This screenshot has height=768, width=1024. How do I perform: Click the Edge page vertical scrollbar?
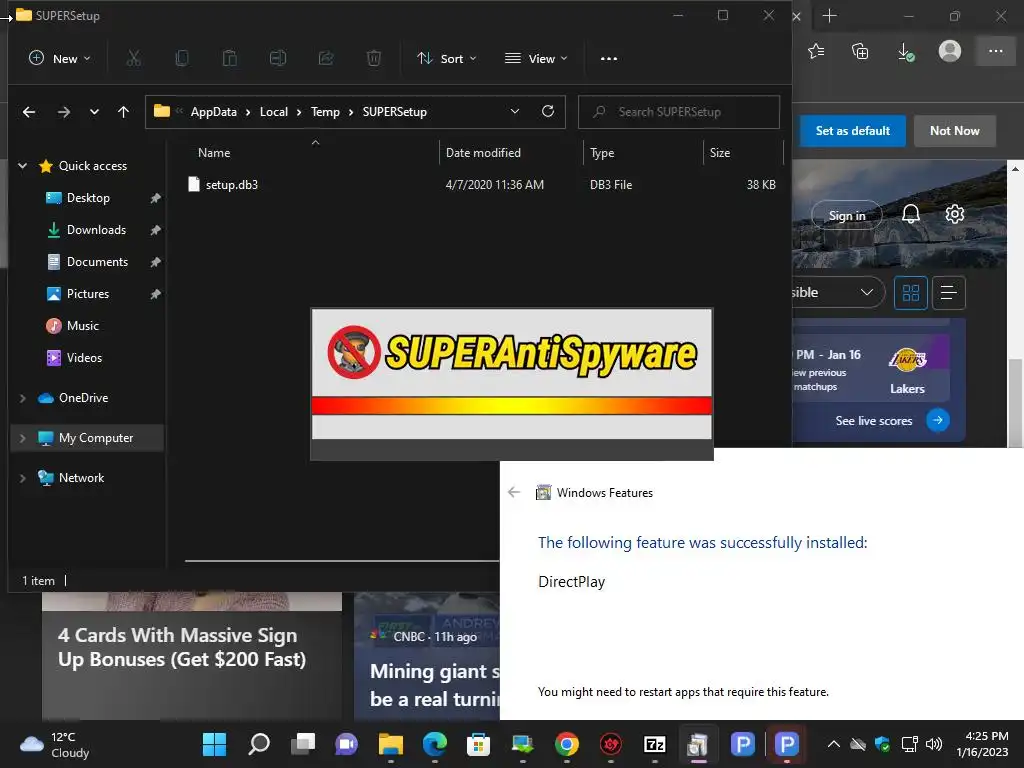pyautogui.click(x=1015, y=403)
